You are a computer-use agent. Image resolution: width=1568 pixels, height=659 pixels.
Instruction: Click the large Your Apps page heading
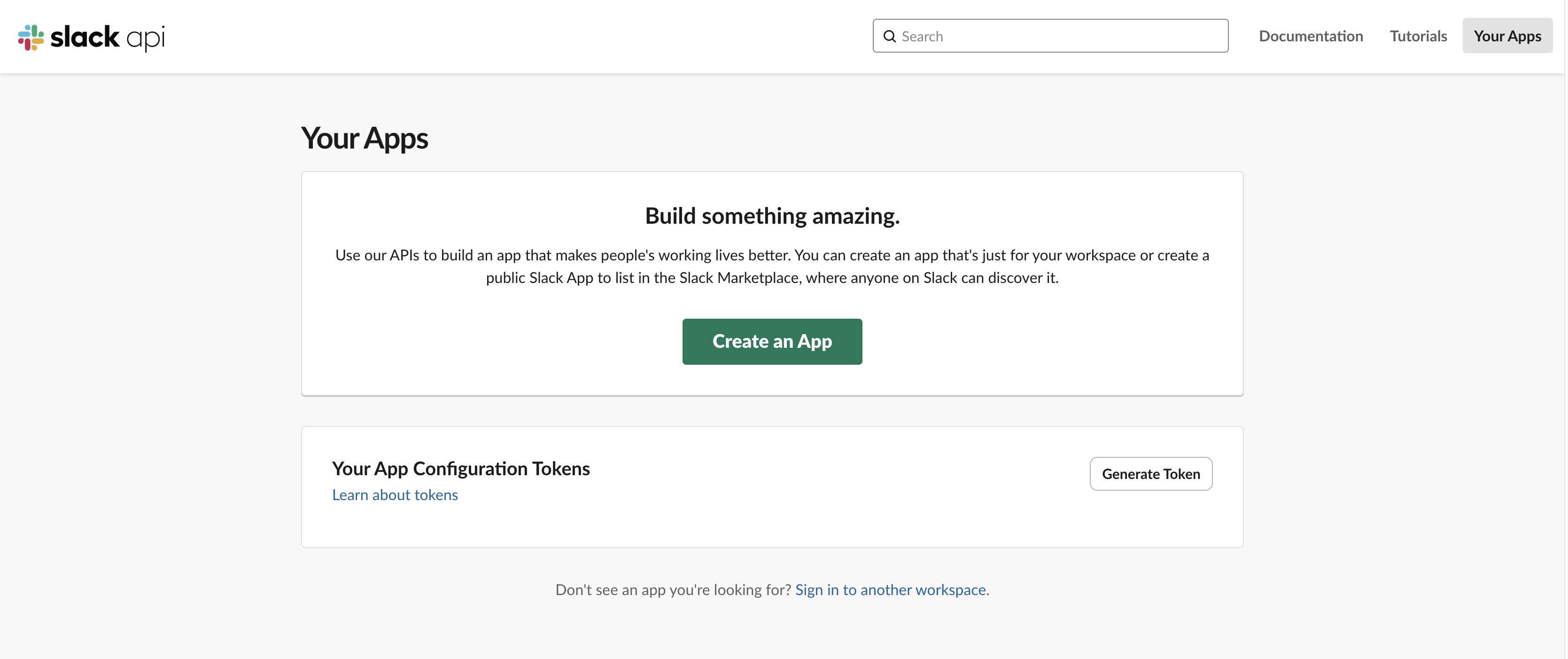pyautogui.click(x=364, y=138)
